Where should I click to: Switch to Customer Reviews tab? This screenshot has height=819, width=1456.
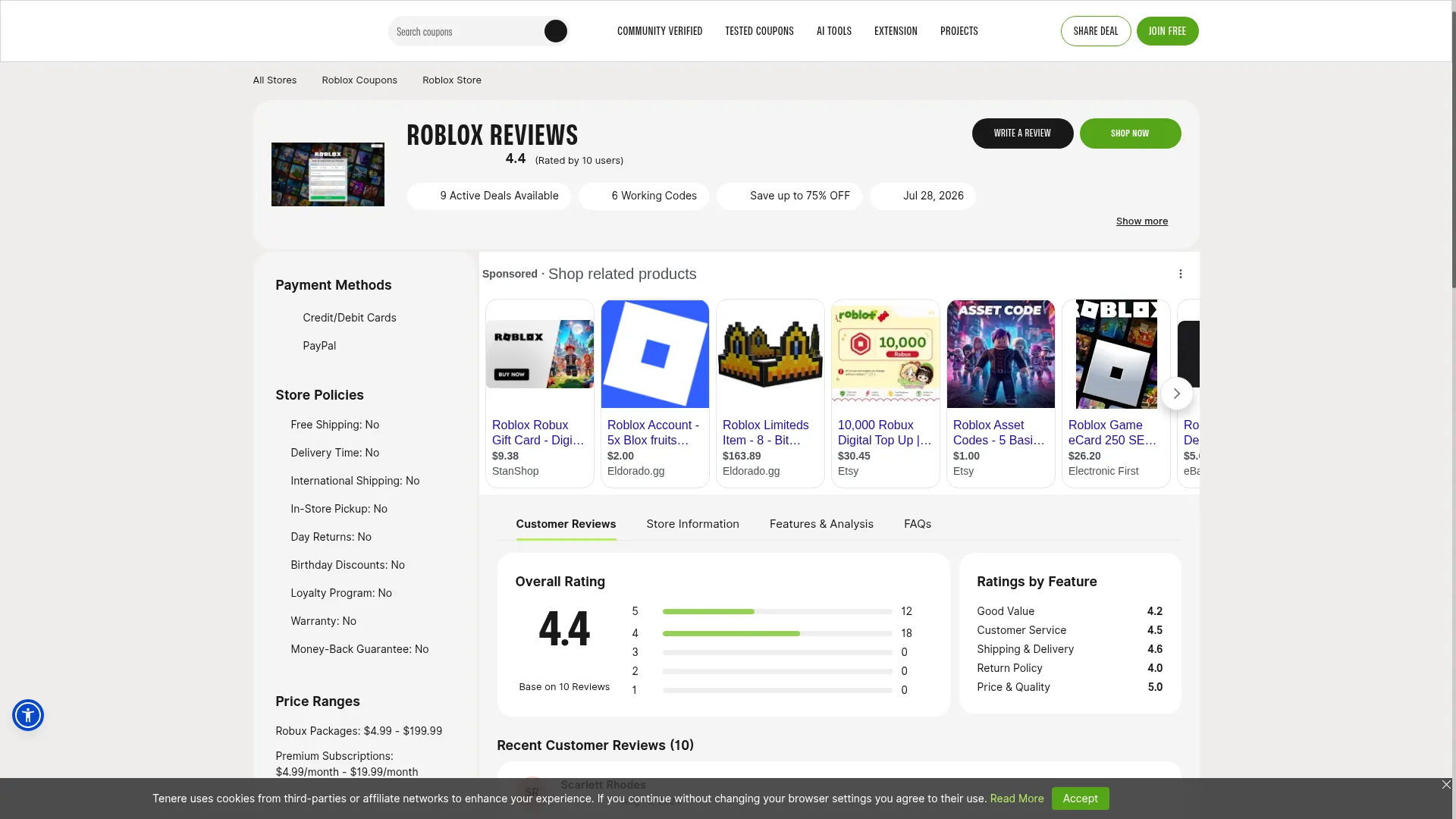(x=566, y=524)
